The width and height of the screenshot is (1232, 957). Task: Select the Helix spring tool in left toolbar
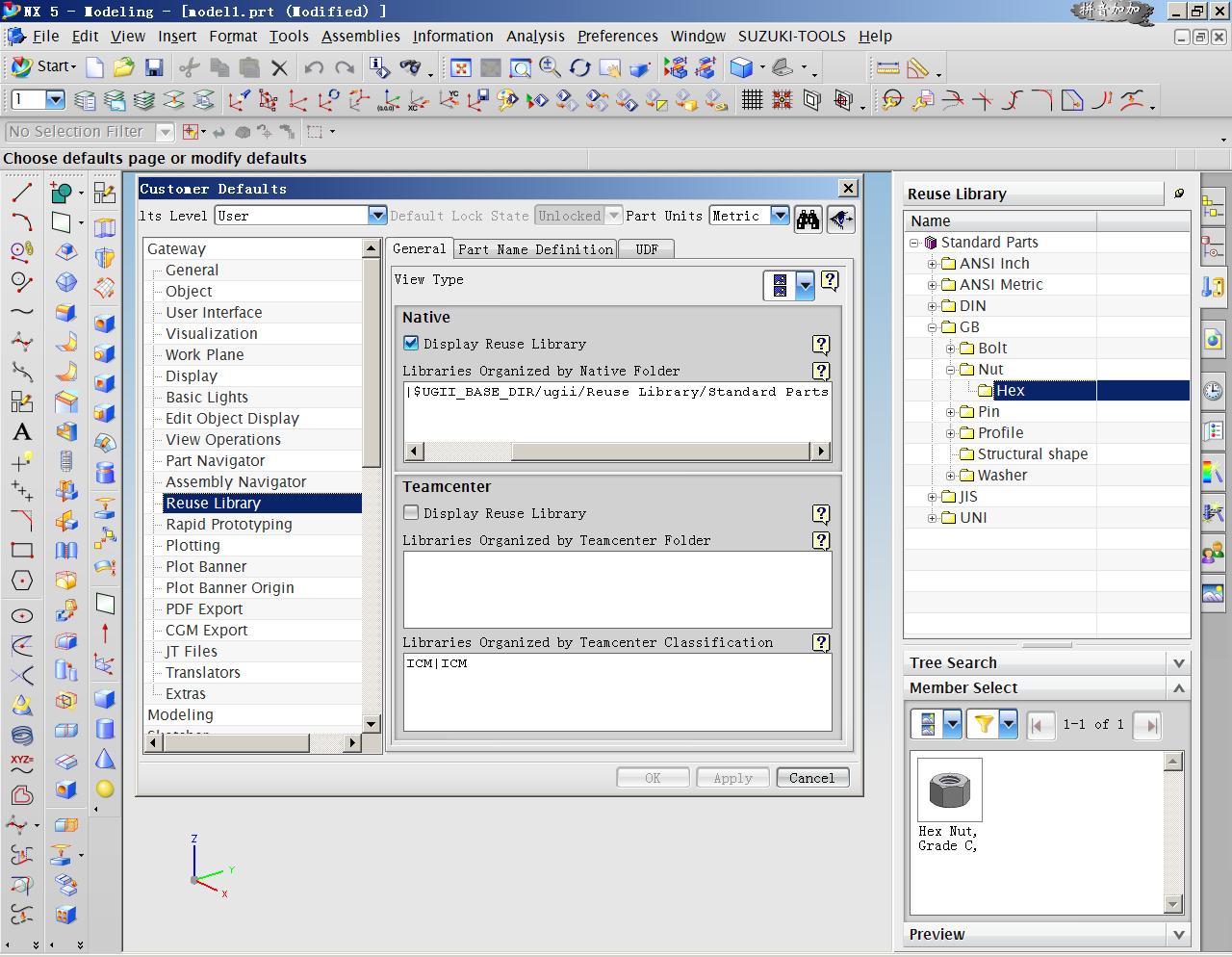(21, 736)
